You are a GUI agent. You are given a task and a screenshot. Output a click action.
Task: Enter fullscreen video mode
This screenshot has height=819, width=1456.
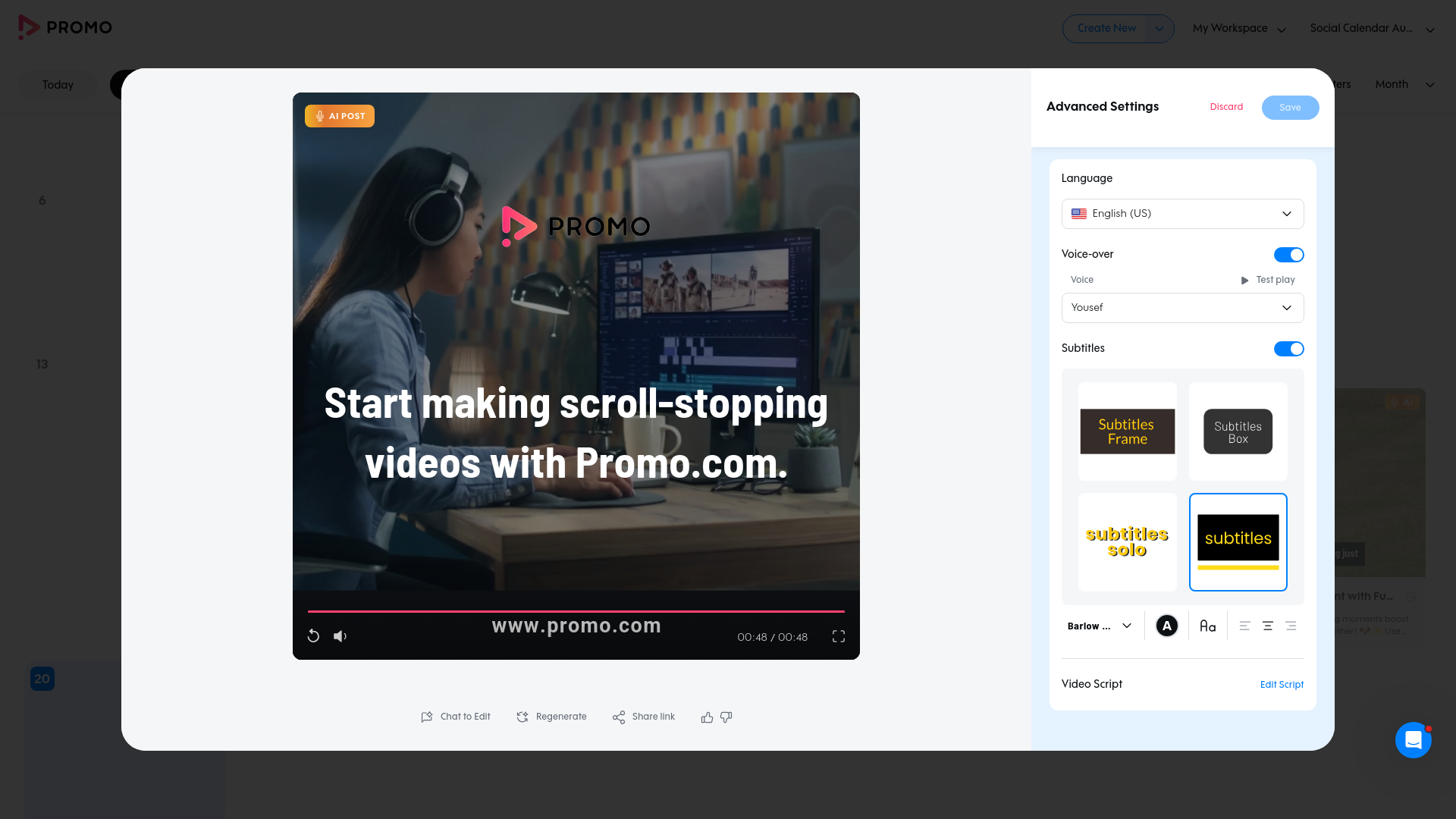pos(838,636)
